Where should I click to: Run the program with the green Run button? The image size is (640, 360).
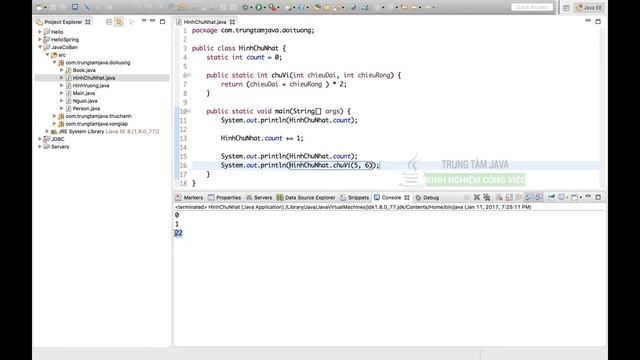pyautogui.click(x=258, y=7)
